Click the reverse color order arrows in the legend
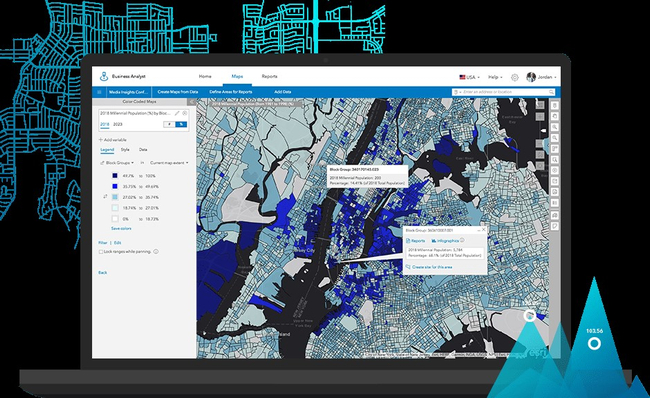This screenshot has height=398, width=650. [105, 197]
